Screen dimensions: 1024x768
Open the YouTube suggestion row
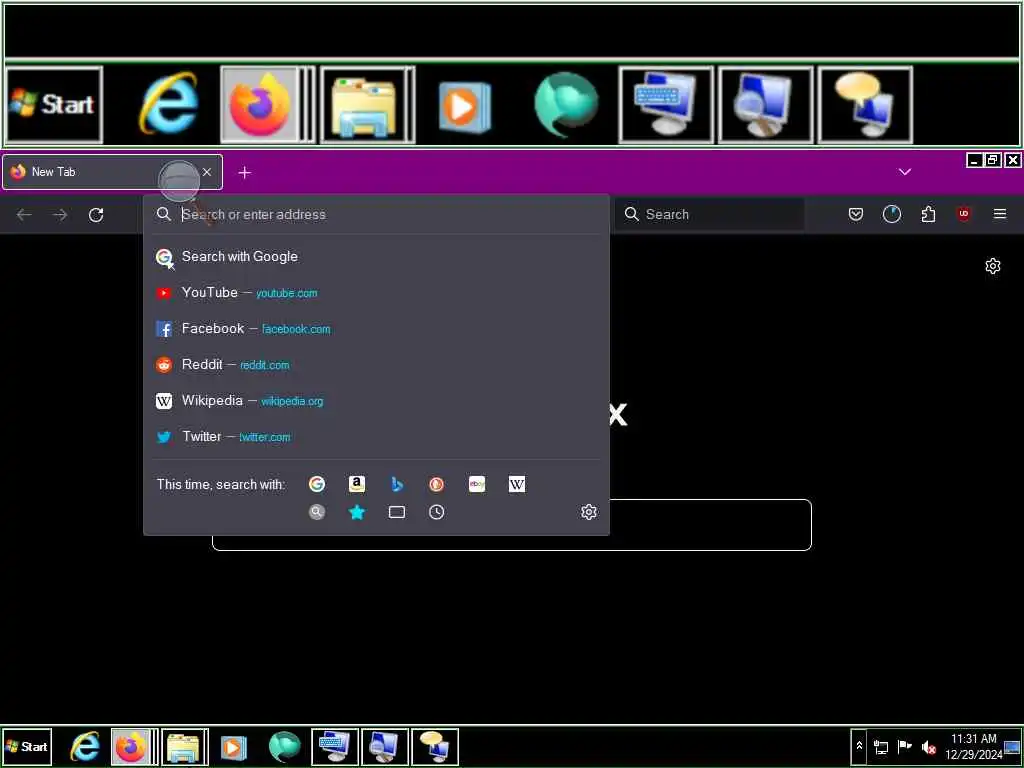pos(376,293)
